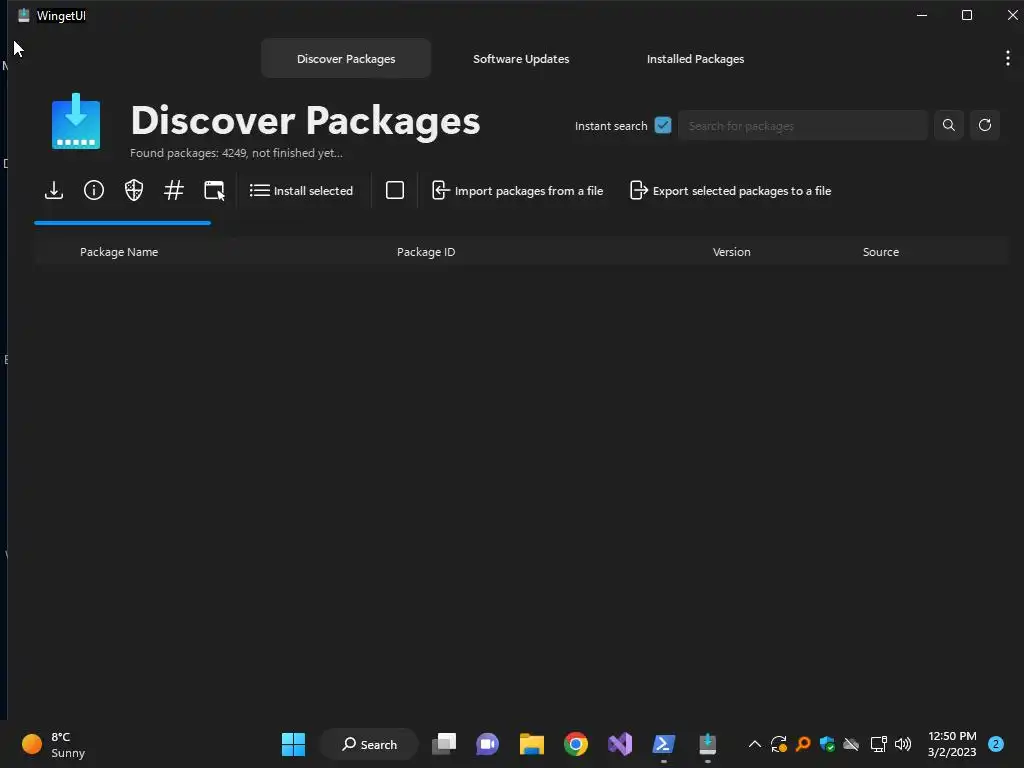The image size is (1024, 768).
Task: Click the orange magnifier tray icon
Action: point(803,744)
